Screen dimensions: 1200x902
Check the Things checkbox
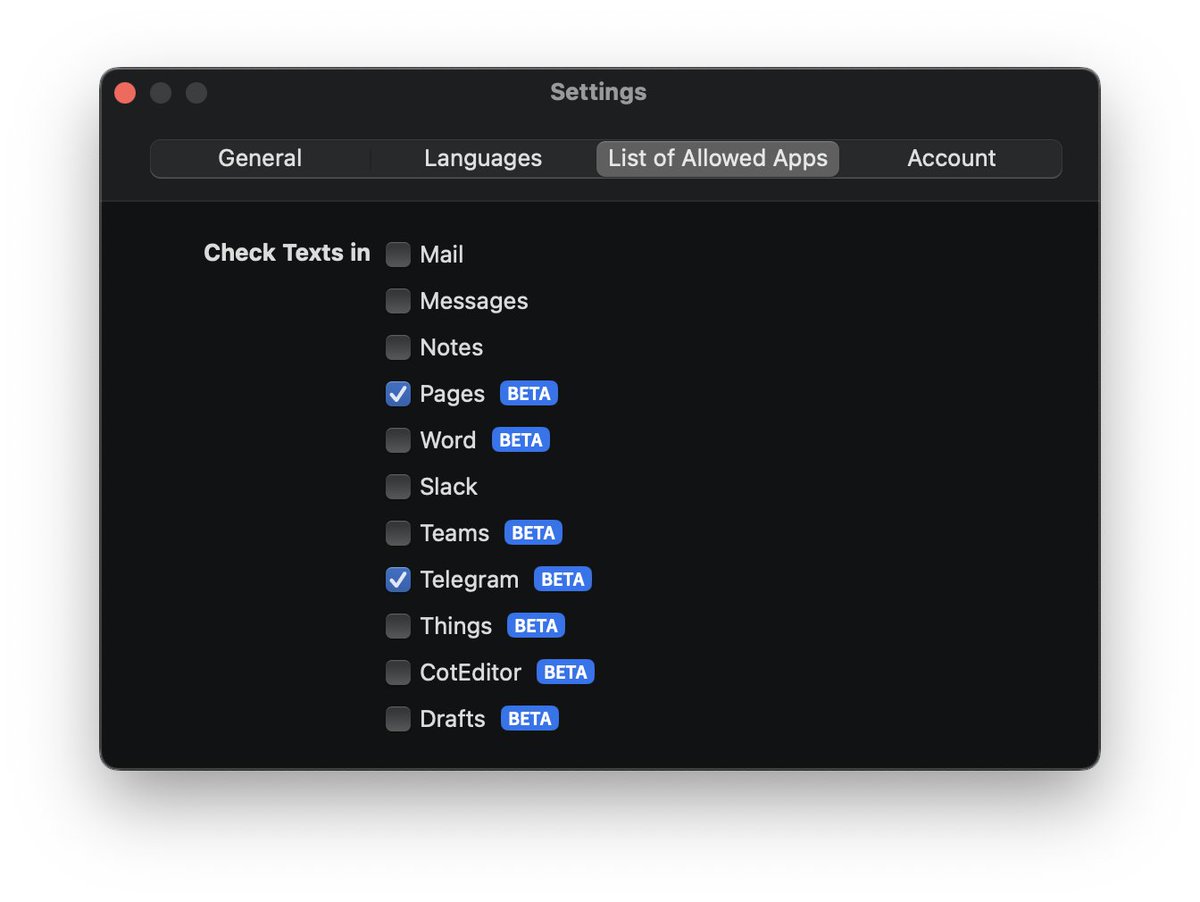pos(398,626)
